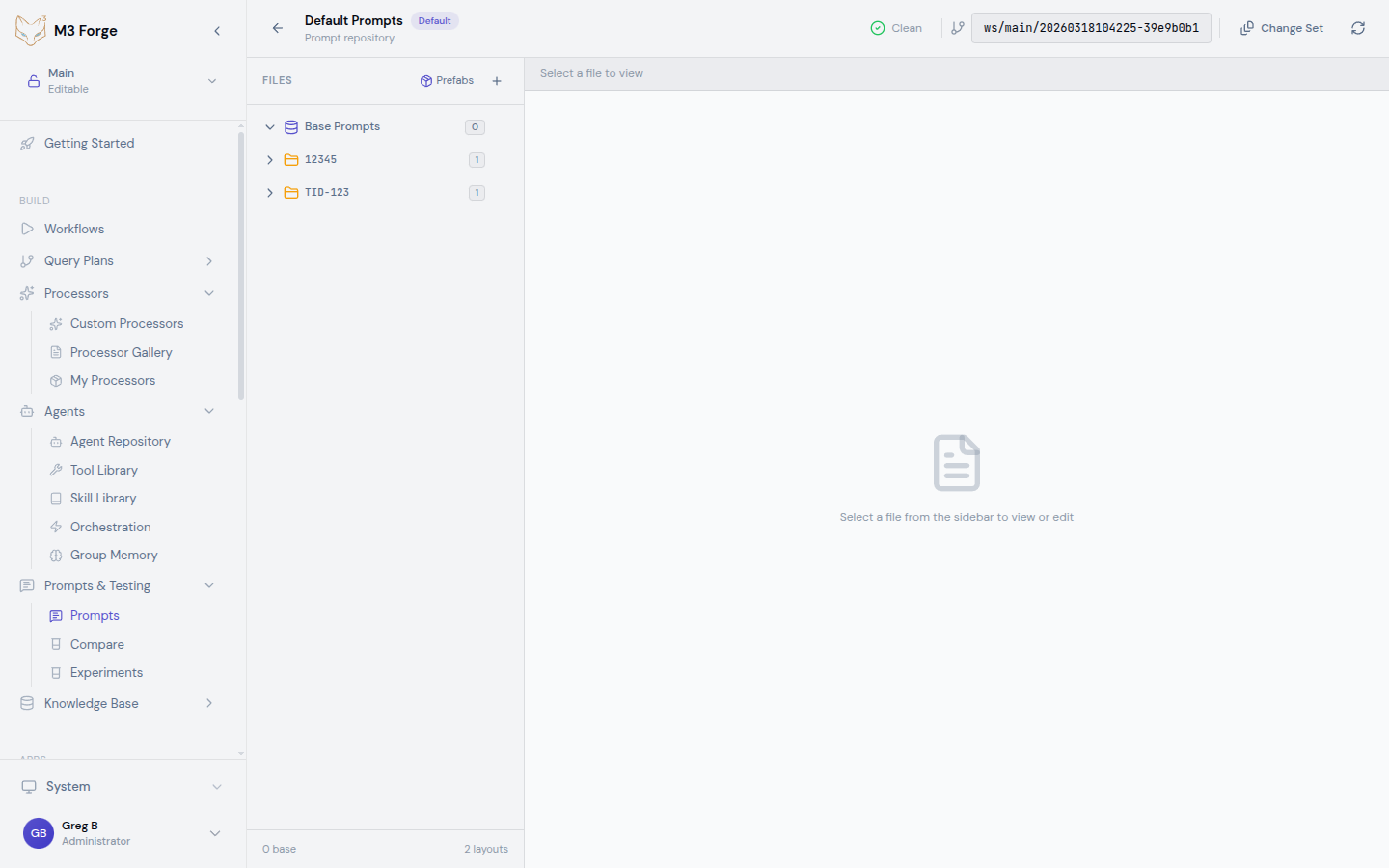Click the git branch icon near workspace name

957,28
